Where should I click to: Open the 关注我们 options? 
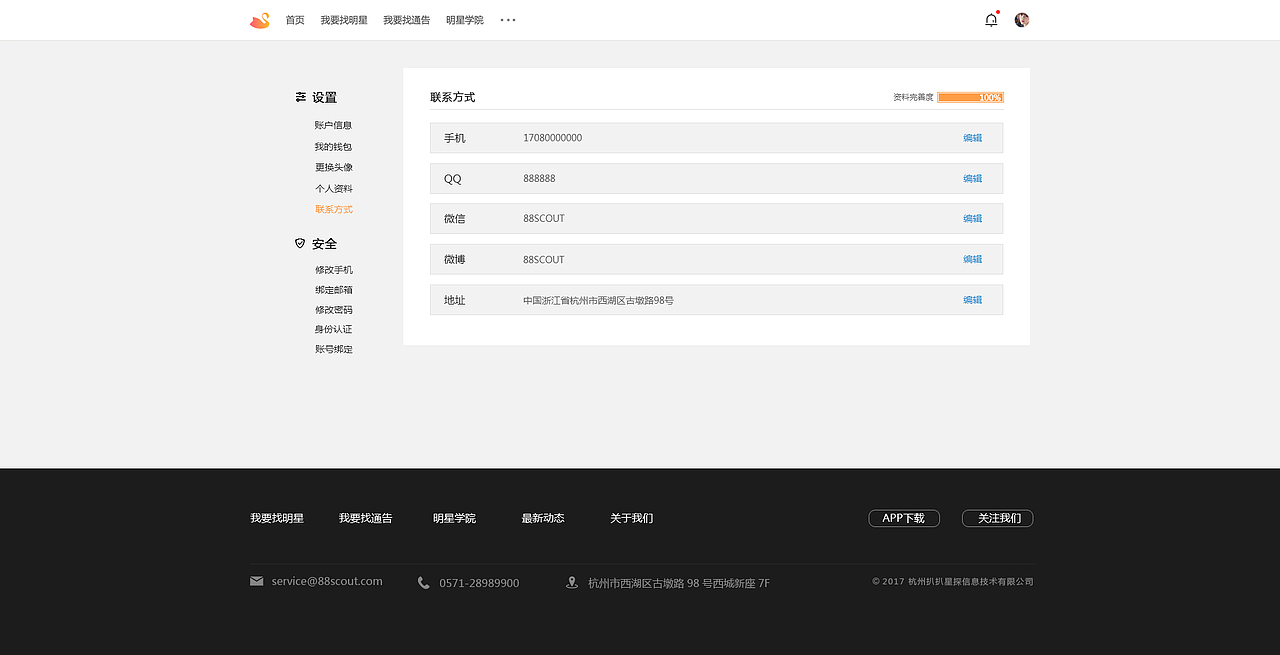pyautogui.click(x=997, y=518)
